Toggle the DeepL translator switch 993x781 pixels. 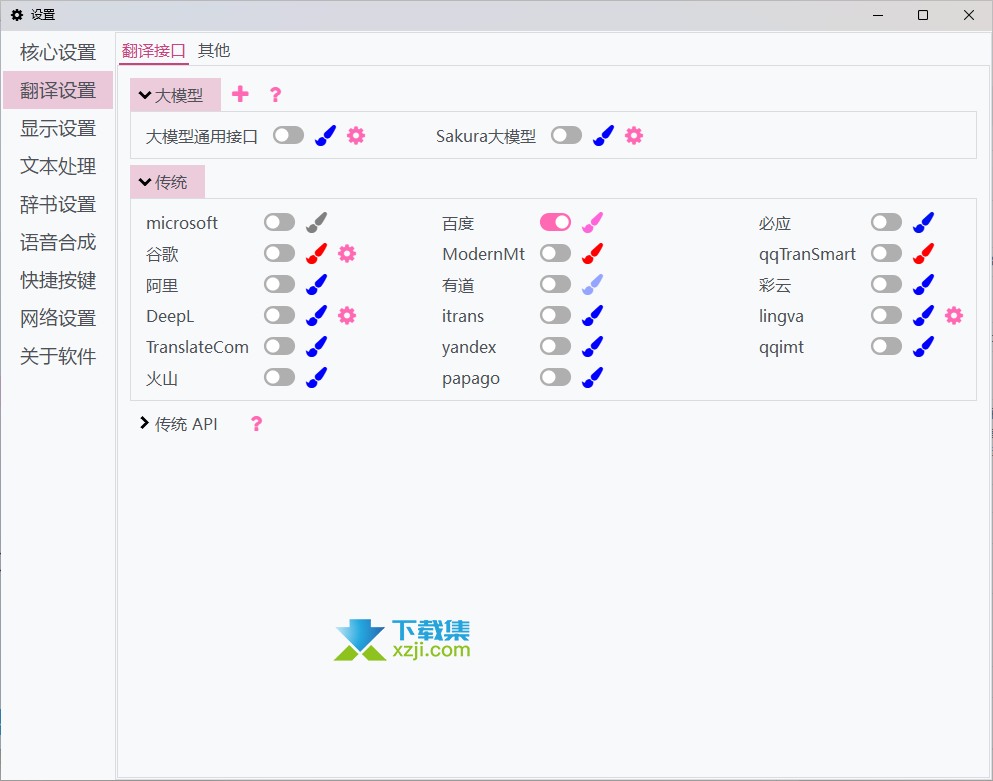coord(280,315)
